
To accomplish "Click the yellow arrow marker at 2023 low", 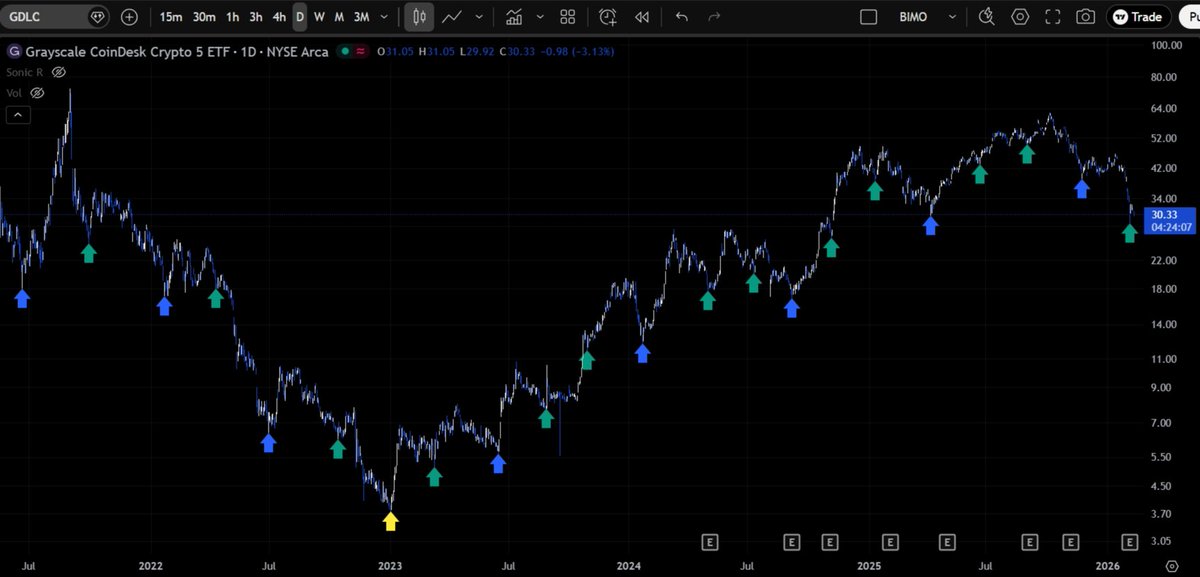I will tap(390, 520).
